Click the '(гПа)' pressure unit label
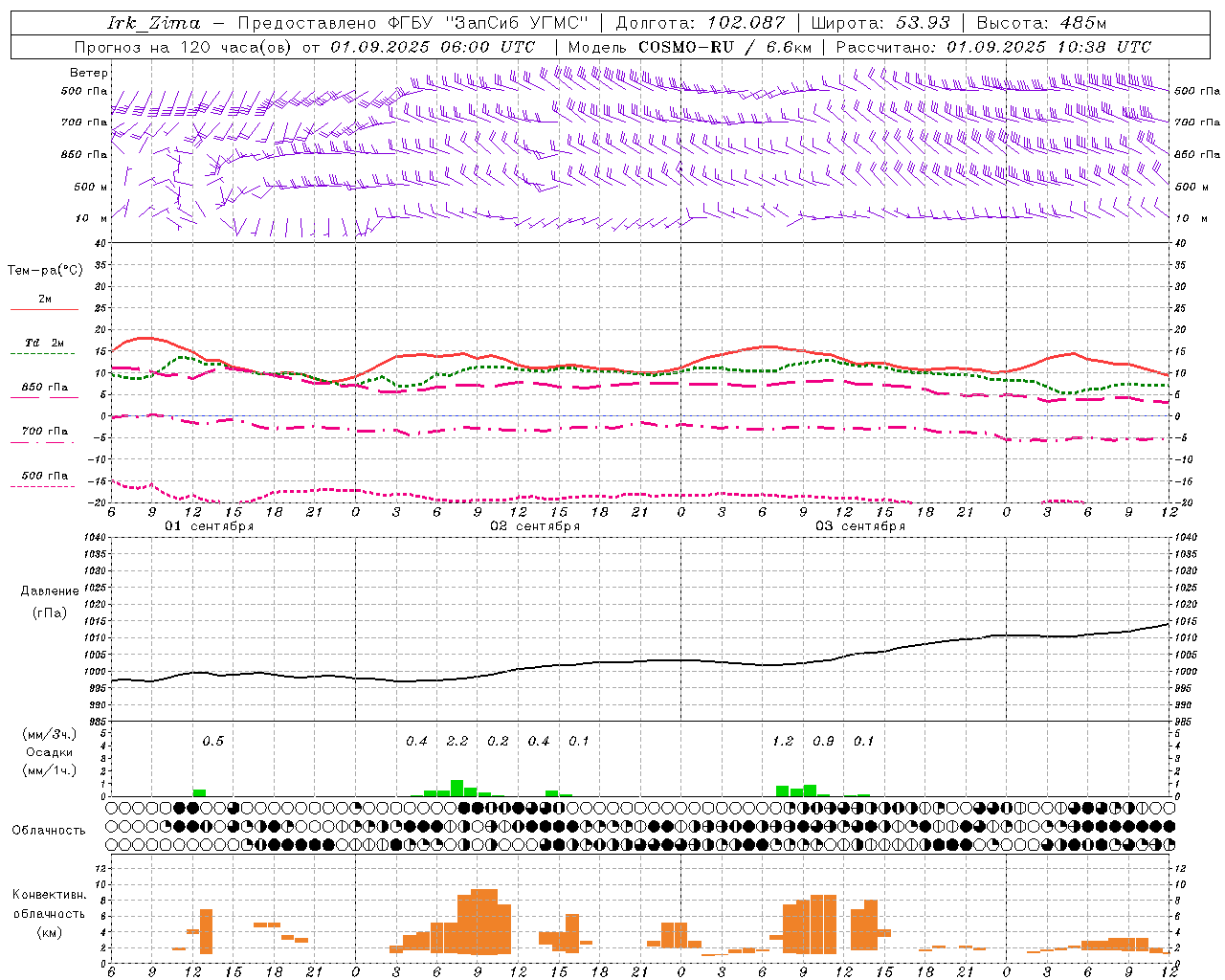This screenshot has width=1225, height=980. (50, 613)
